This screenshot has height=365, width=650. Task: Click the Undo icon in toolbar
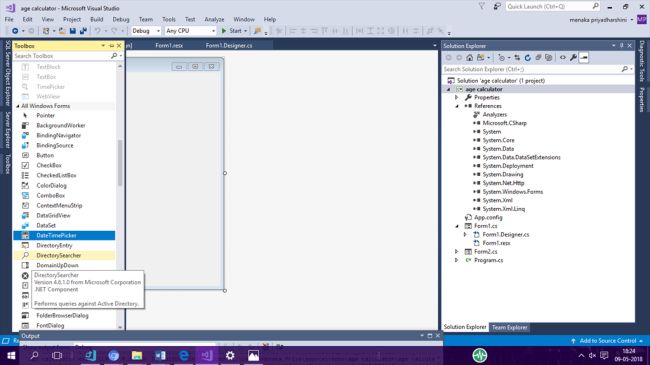pos(97,31)
